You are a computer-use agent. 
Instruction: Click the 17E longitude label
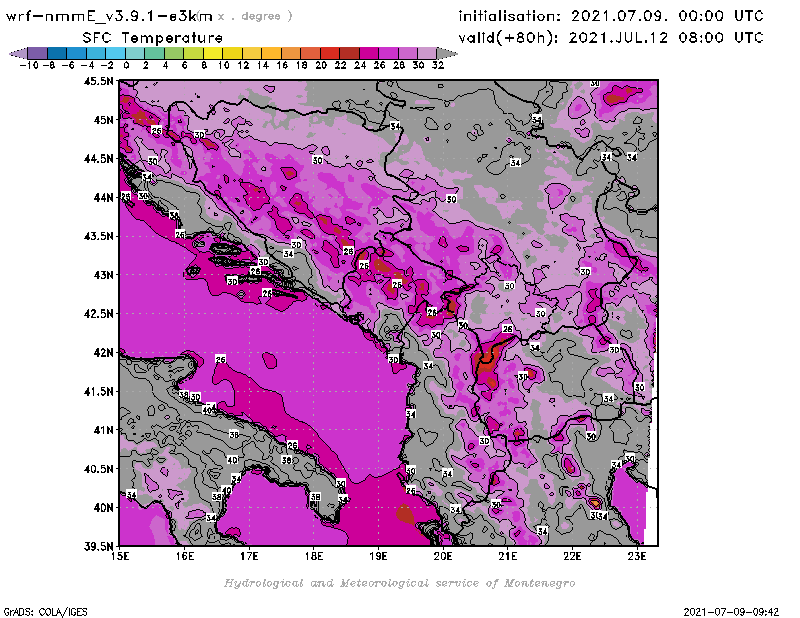[249, 556]
